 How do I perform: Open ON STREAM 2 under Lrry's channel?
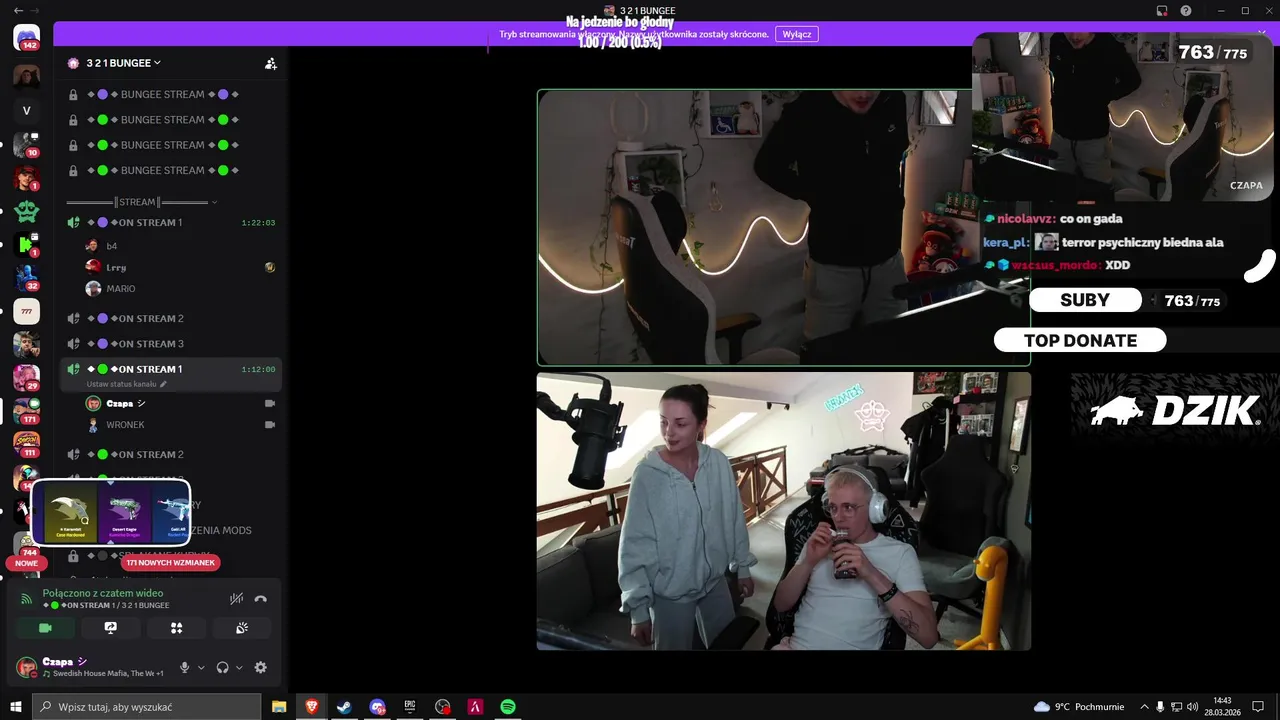[170, 318]
